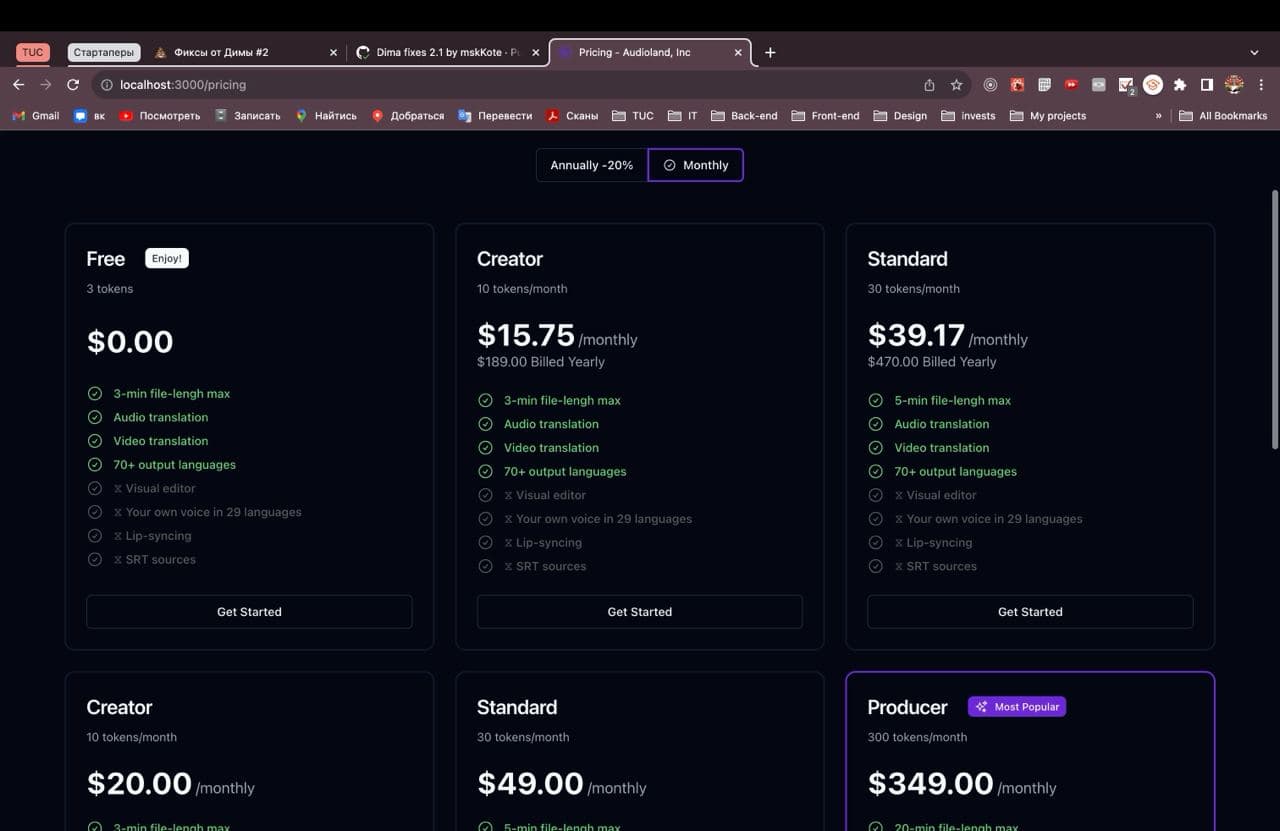
Task: Open the invests bookmarks folder
Action: pyautogui.click(x=968, y=116)
